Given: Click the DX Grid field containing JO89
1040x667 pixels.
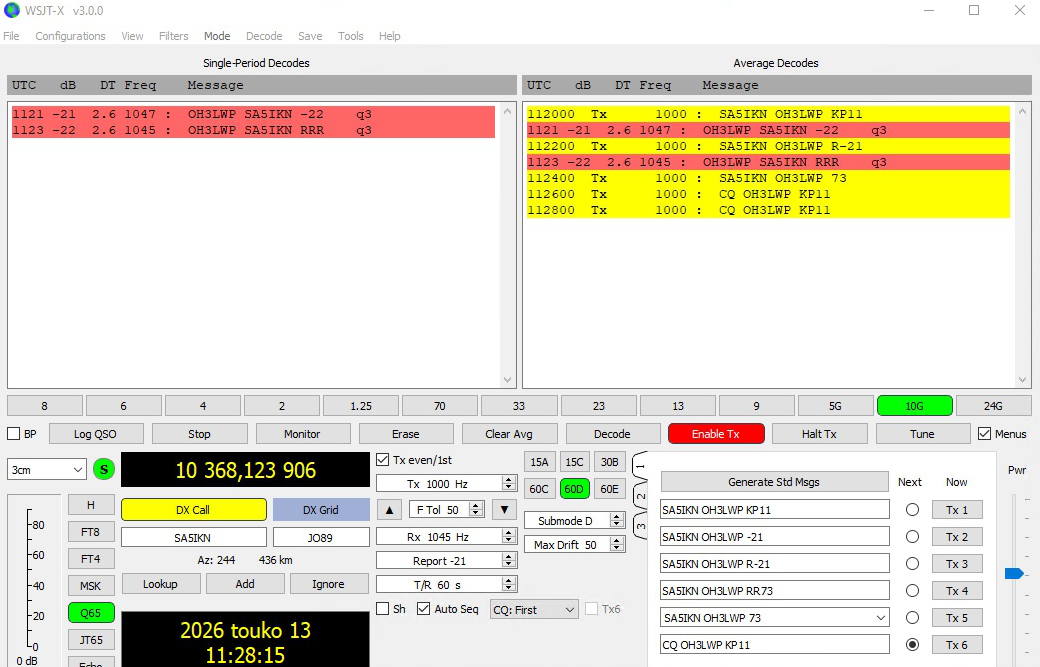Looking at the screenshot, I should [x=320, y=538].
